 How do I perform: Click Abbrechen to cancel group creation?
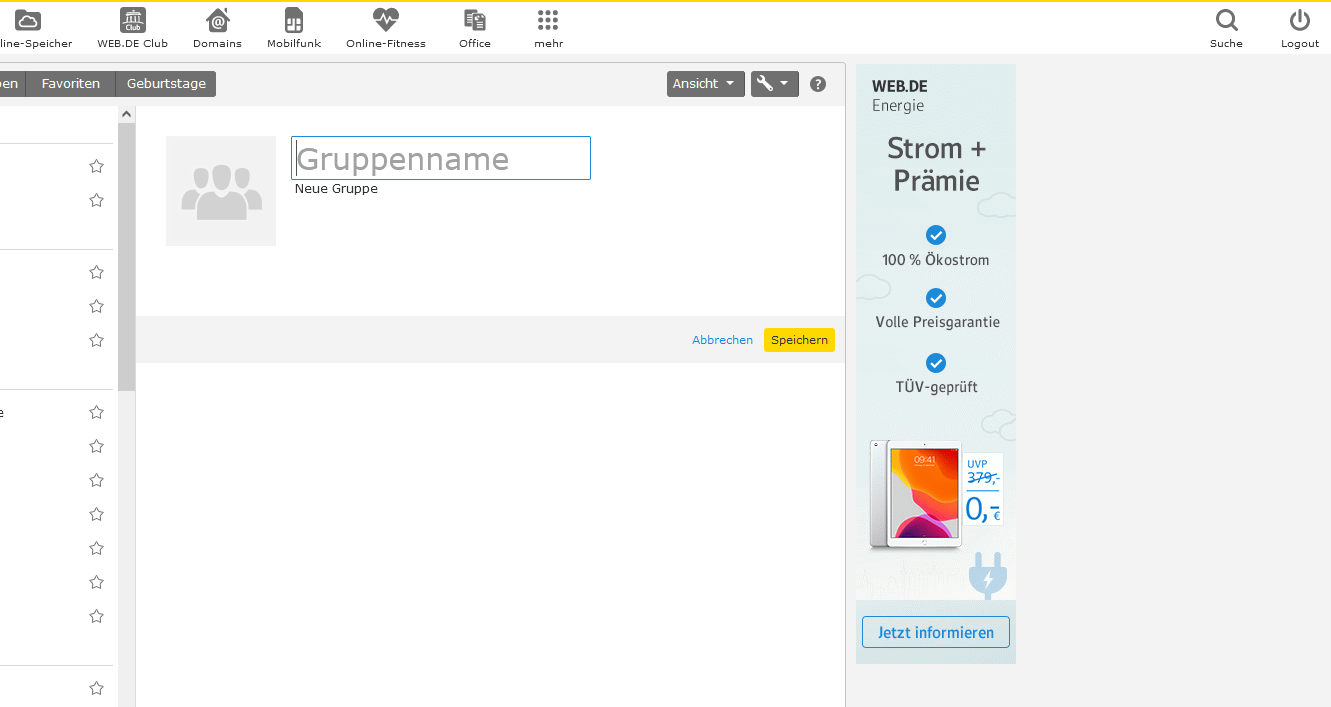pos(722,340)
